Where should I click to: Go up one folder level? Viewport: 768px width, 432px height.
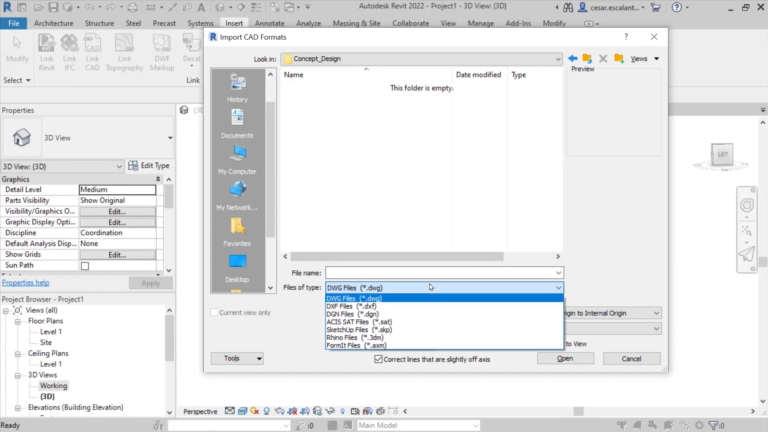[x=587, y=59]
